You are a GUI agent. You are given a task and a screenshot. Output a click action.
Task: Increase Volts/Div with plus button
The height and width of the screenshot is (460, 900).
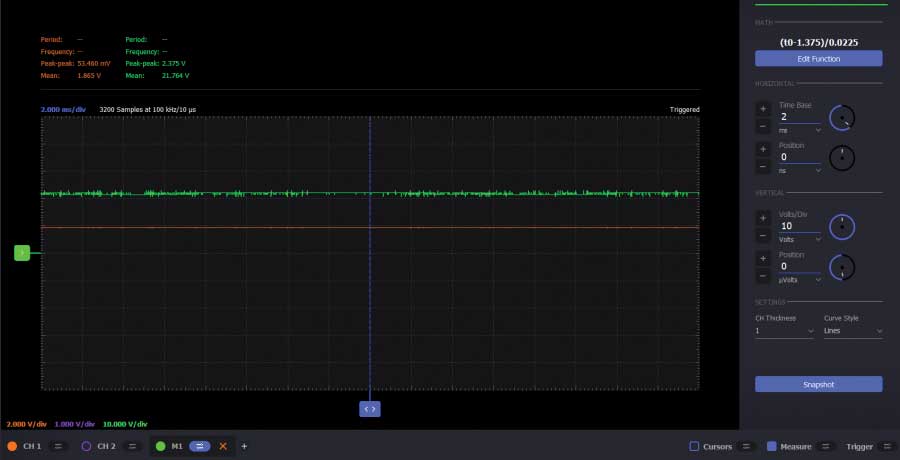[763, 217]
